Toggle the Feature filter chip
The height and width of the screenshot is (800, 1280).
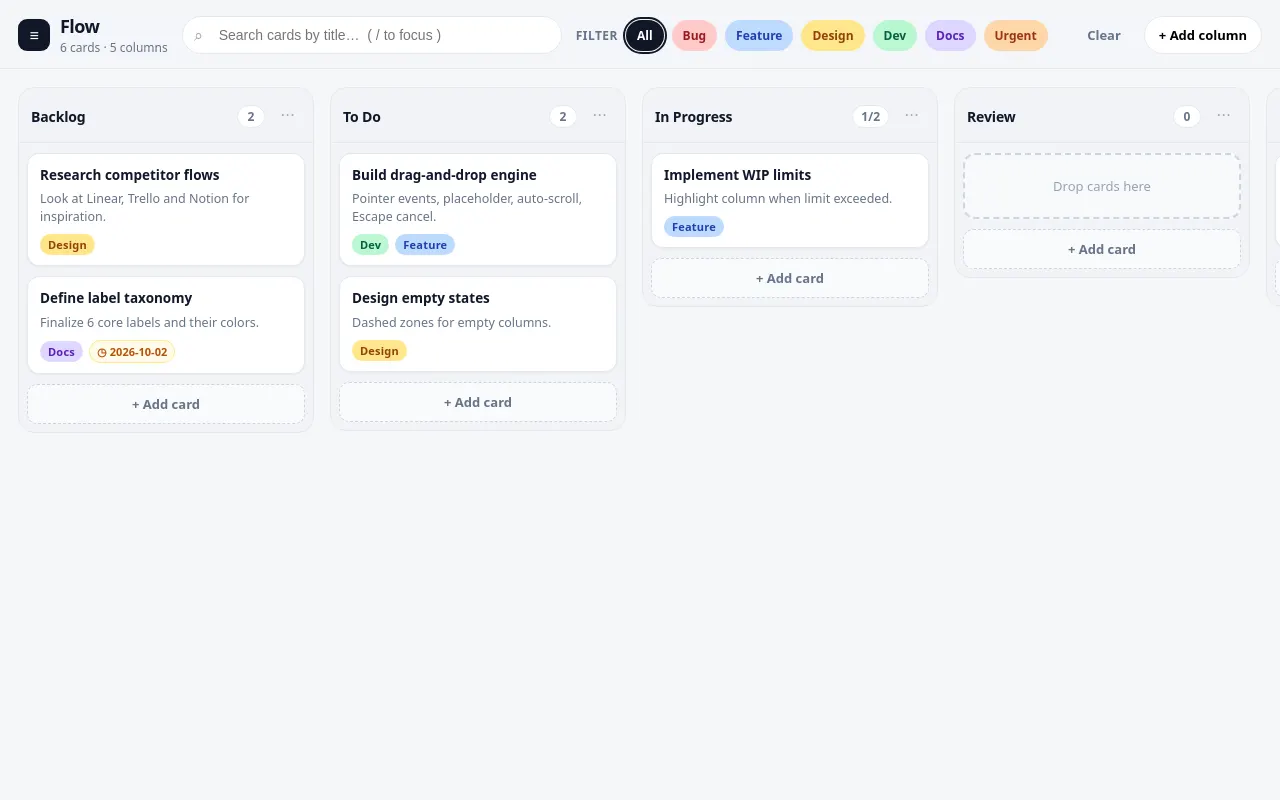[x=759, y=35]
